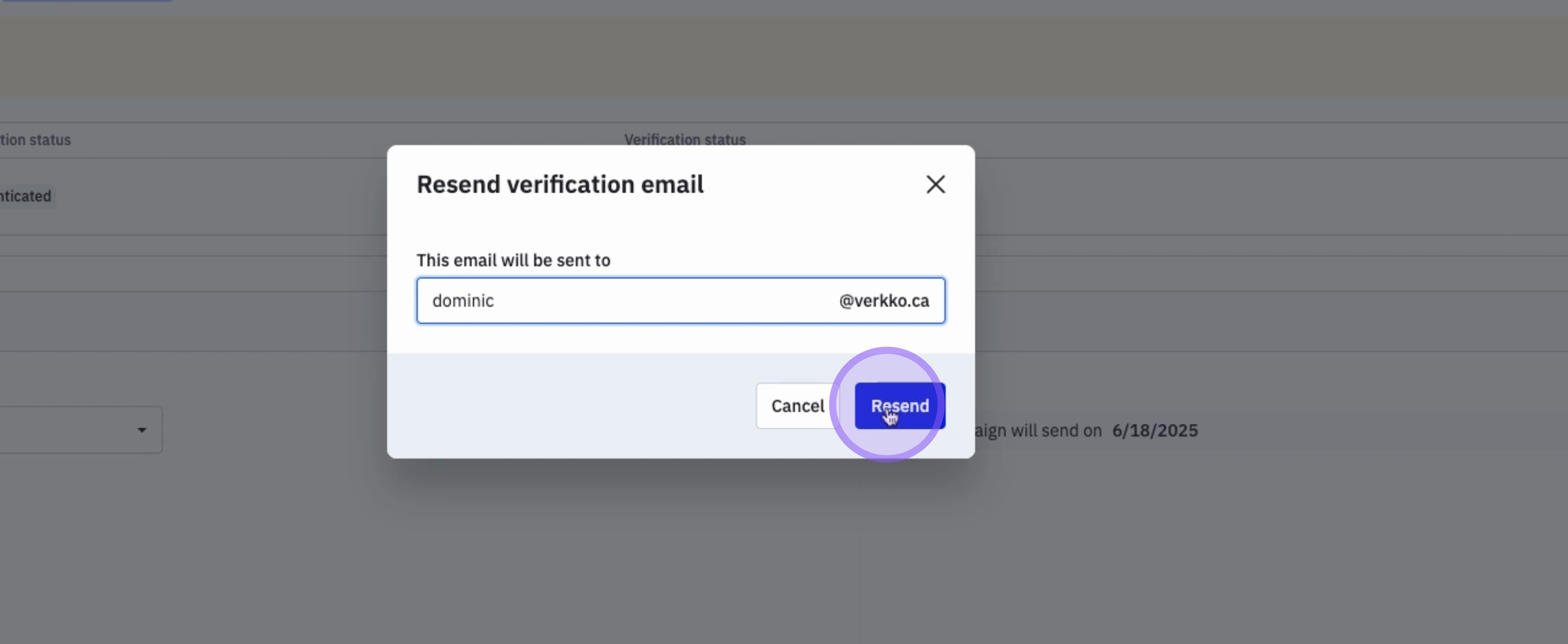
Task: Click the truncated 'tion status' column header
Action: 35,140
